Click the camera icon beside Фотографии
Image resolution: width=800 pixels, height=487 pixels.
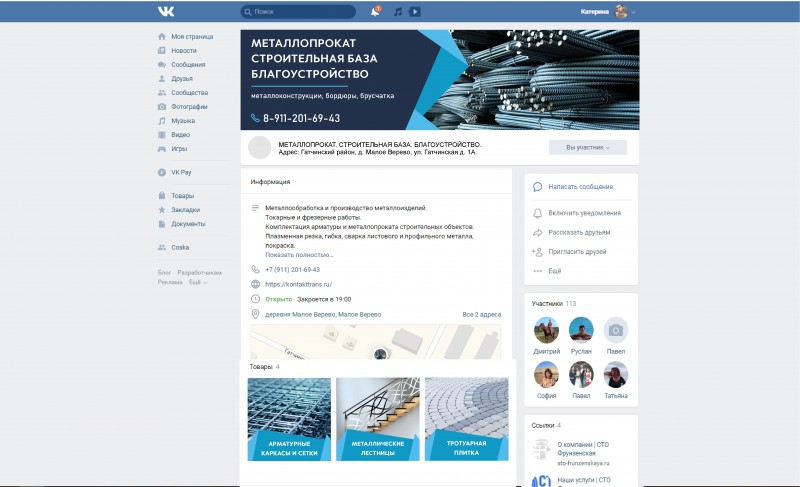(x=162, y=107)
